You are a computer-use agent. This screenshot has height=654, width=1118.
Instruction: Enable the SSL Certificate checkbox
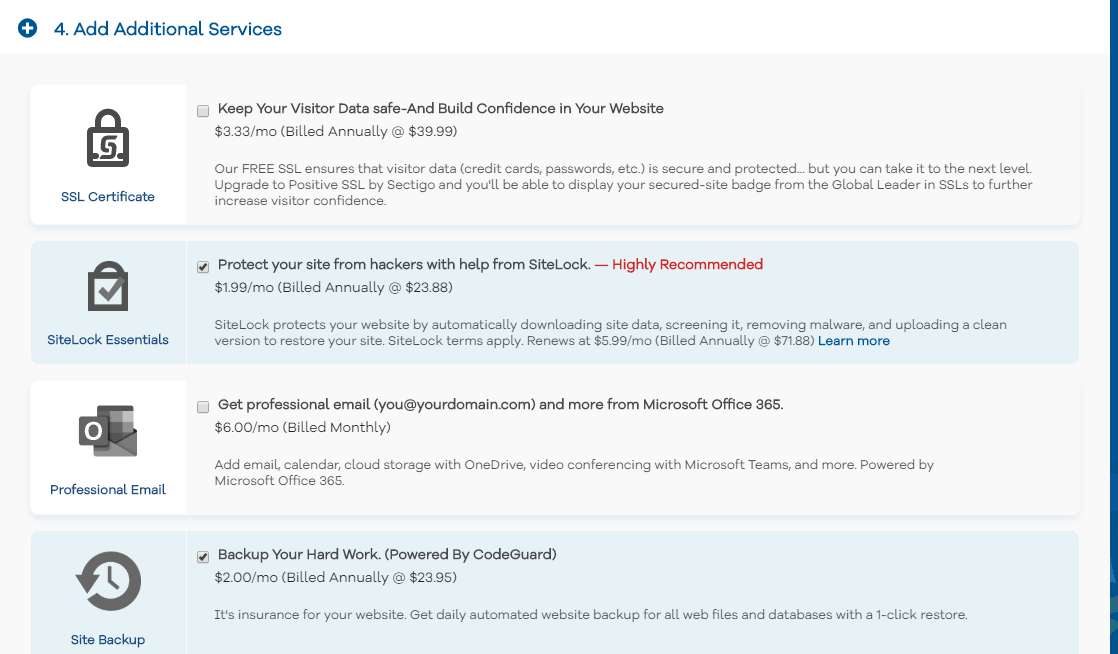tap(203, 111)
